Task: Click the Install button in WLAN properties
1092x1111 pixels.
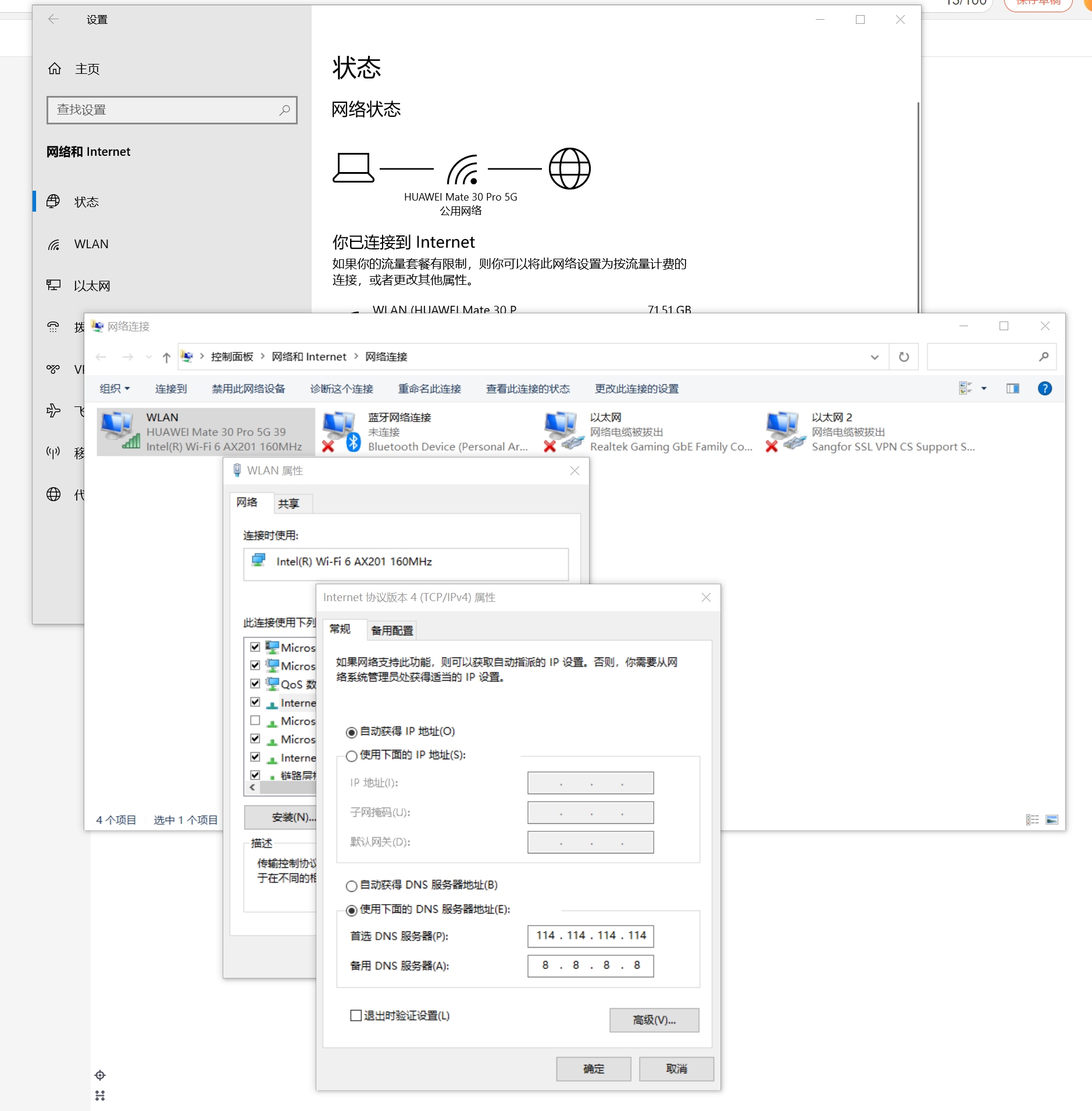Action: coord(281,817)
